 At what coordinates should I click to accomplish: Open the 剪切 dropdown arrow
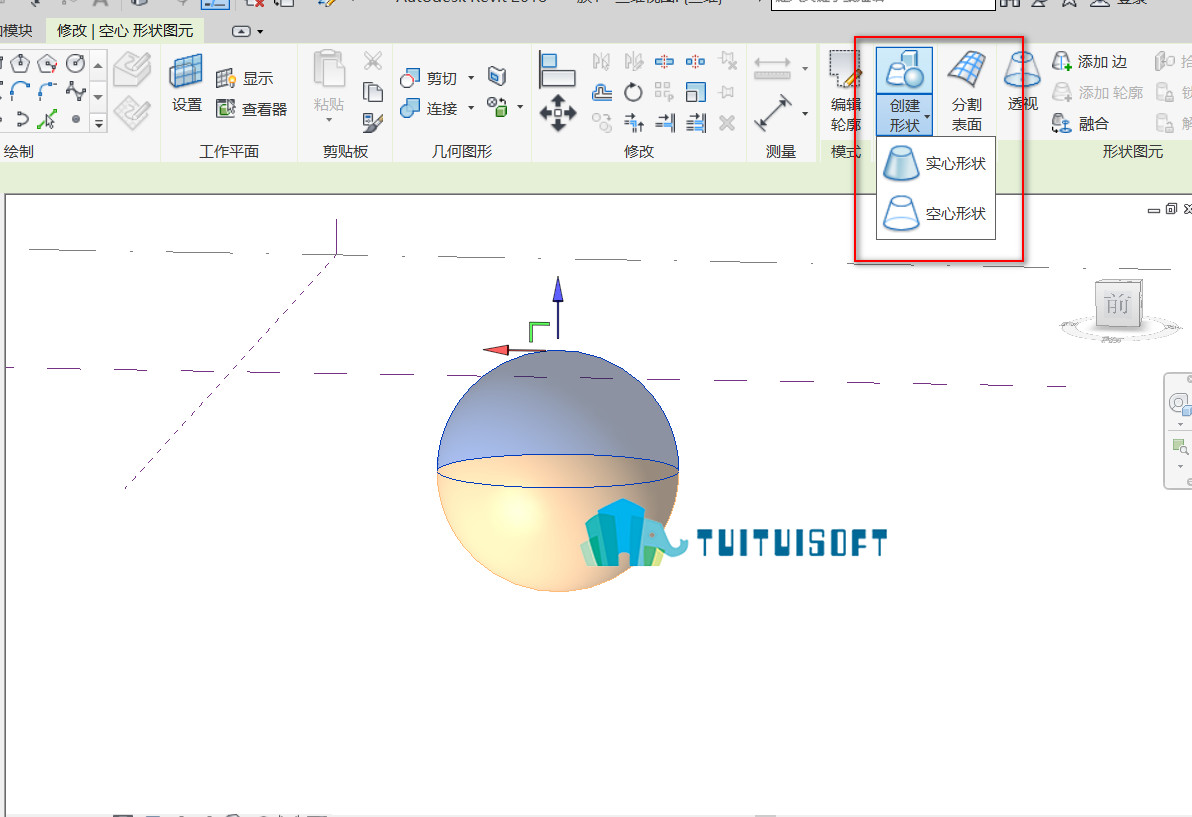(x=471, y=78)
